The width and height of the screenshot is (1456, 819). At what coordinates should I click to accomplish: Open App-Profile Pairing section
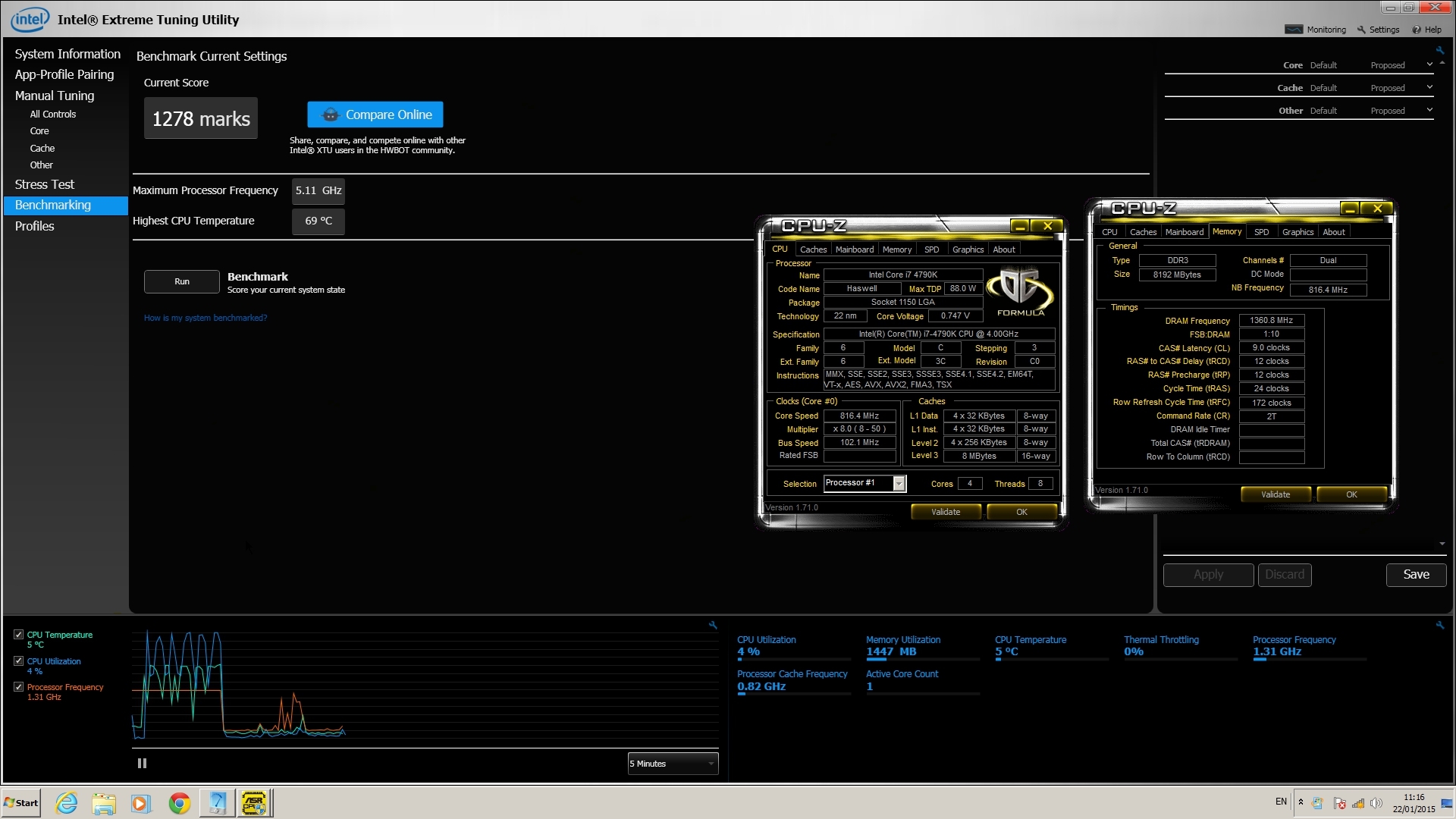64,74
